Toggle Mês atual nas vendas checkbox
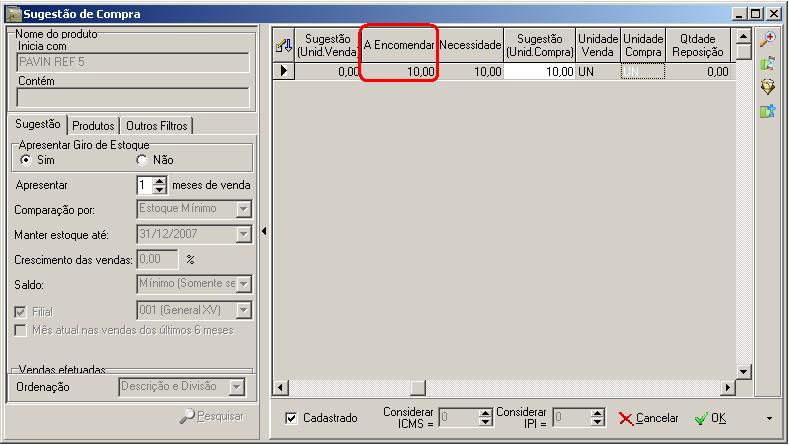This screenshot has height=445, width=789. 20,331
